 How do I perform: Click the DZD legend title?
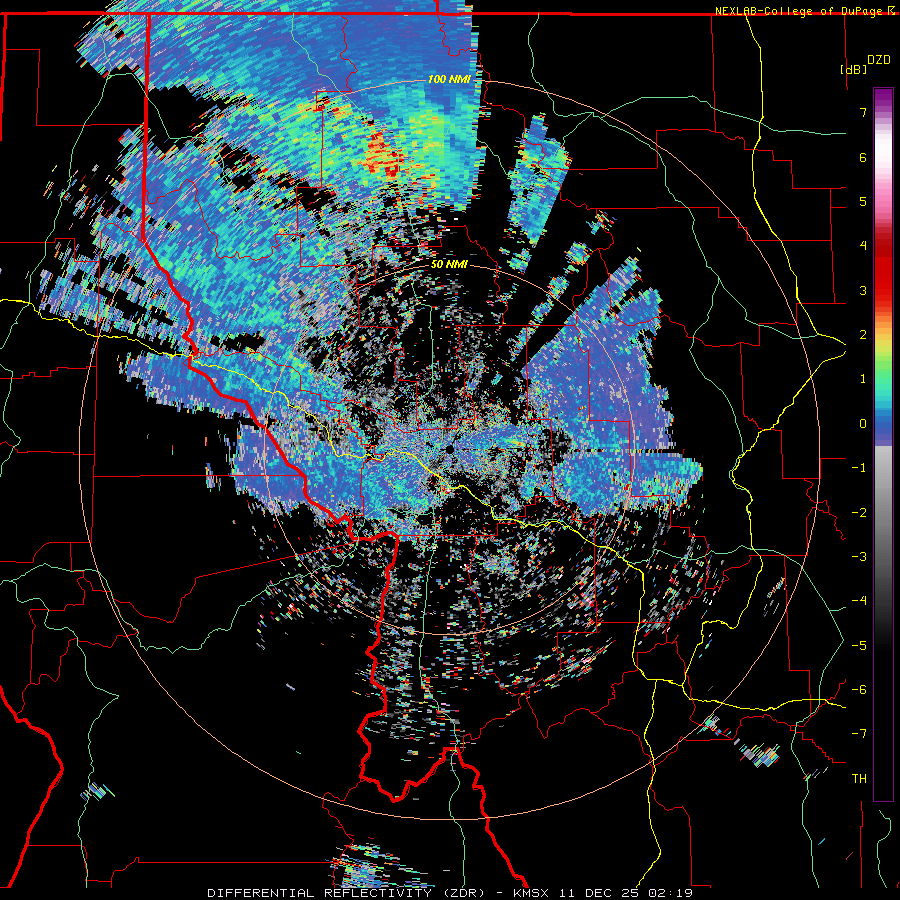879,60
